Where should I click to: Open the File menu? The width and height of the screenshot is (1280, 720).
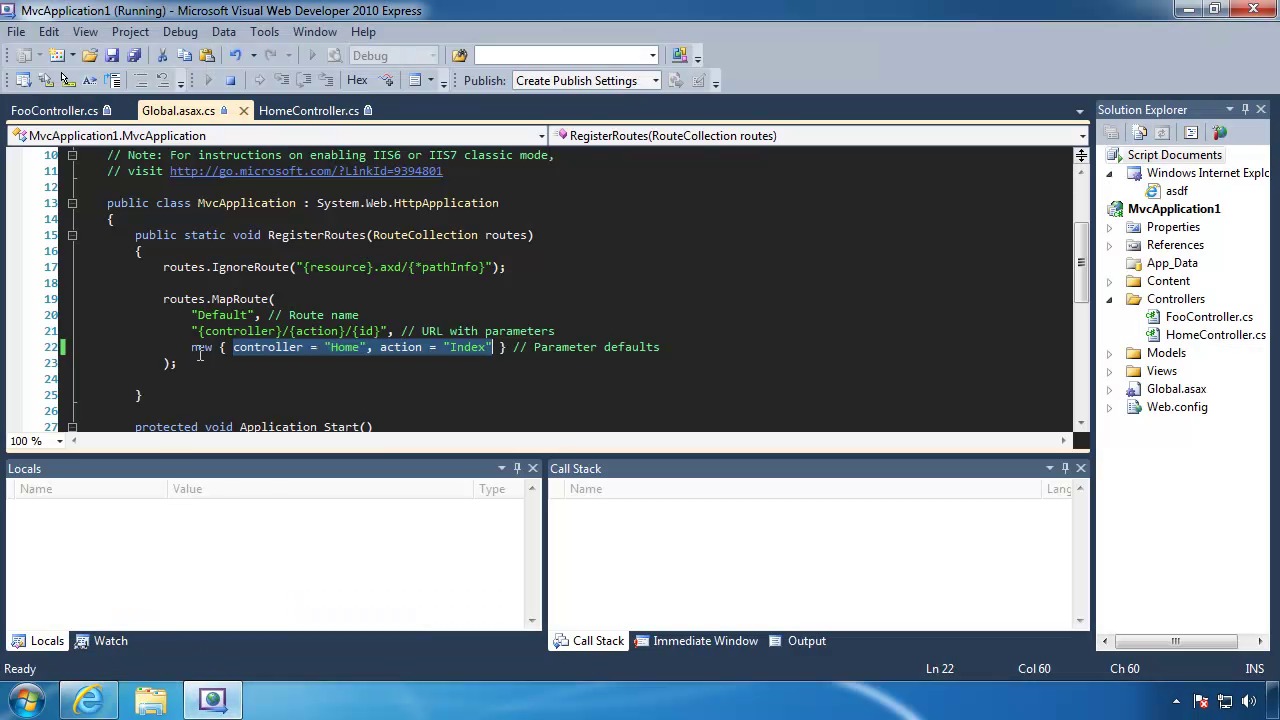pyautogui.click(x=16, y=32)
